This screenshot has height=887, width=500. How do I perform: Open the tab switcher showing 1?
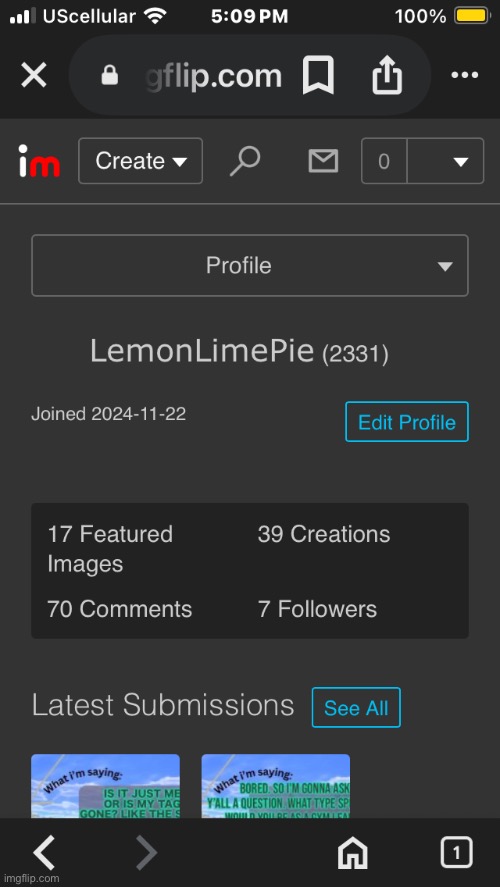pos(456,852)
